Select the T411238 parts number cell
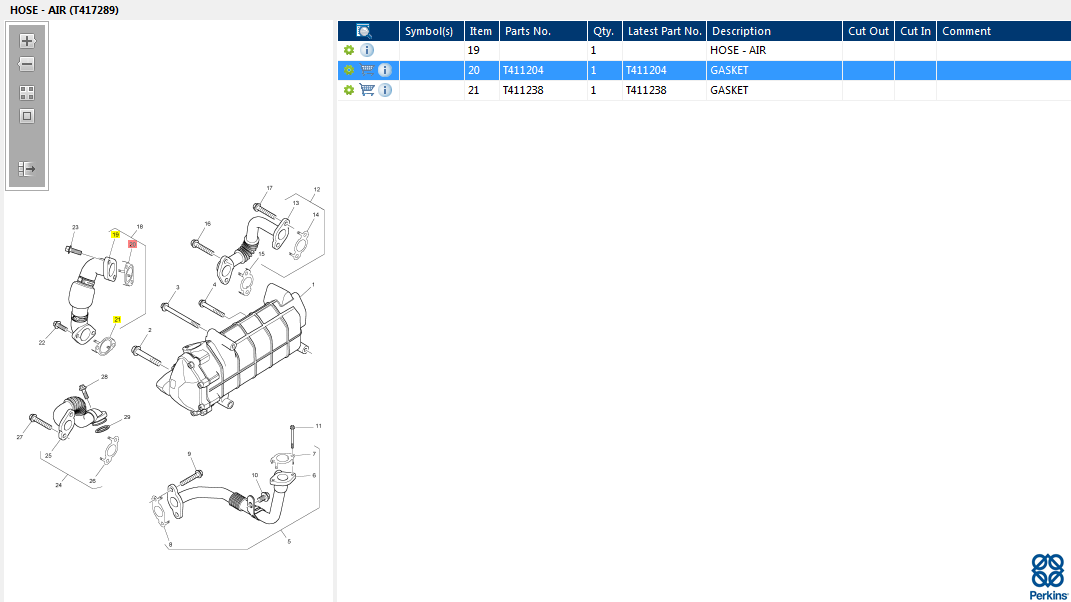The image size is (1071, 602). [x=543, y=90]
